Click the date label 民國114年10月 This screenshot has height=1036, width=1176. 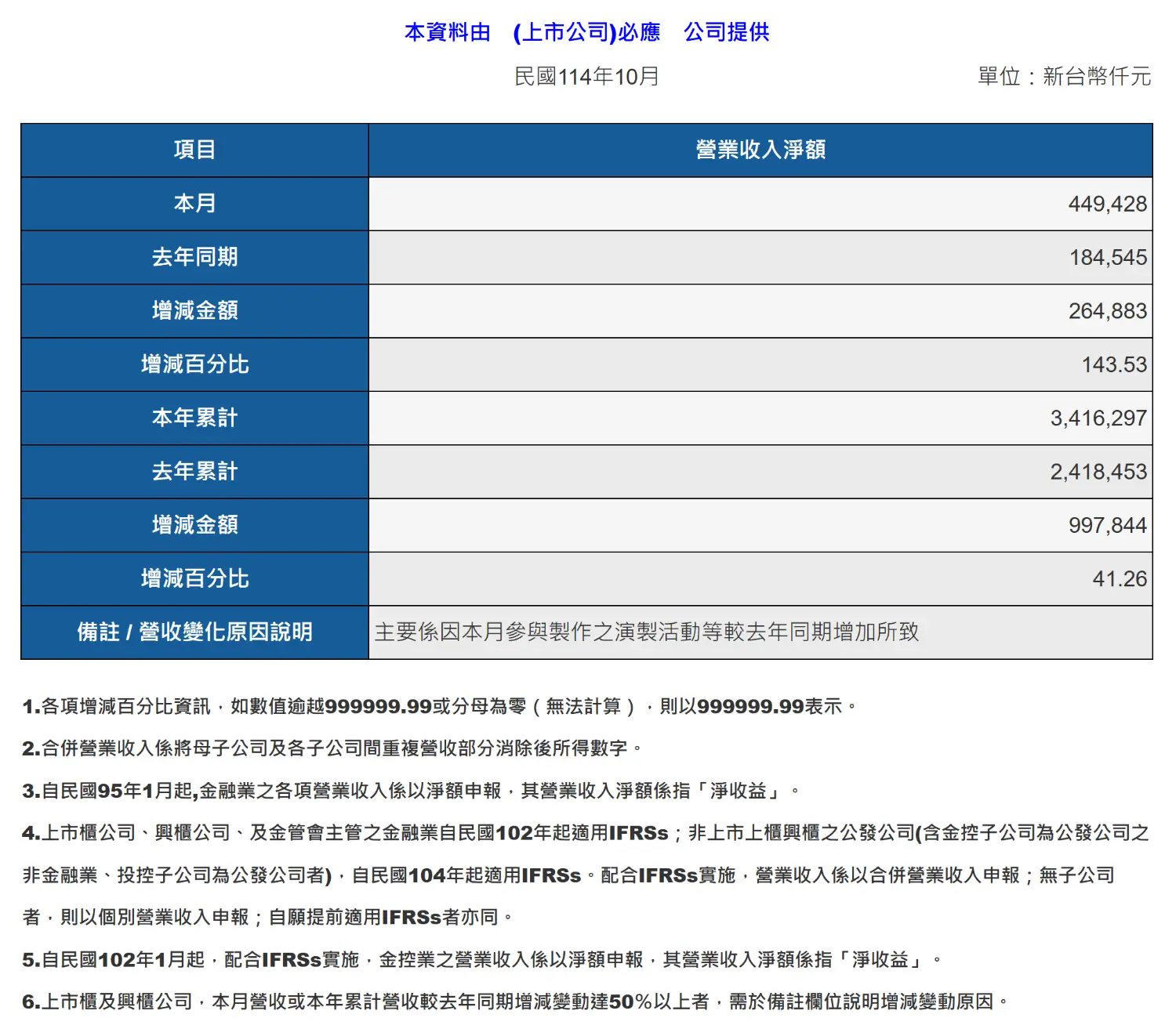(586, 77)
